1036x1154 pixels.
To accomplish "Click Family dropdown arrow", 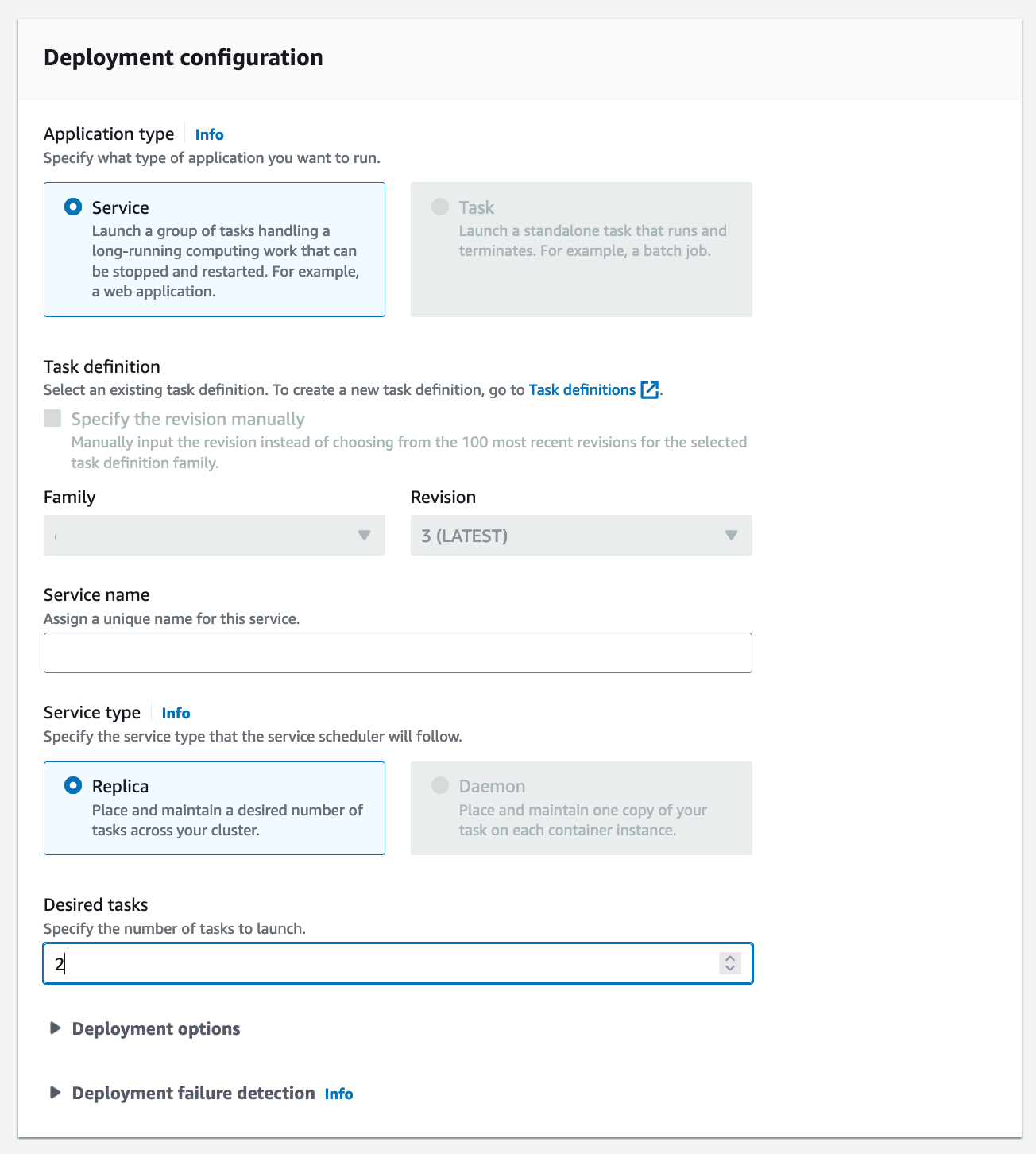I will pyautogui.click(x=365, y=536).
